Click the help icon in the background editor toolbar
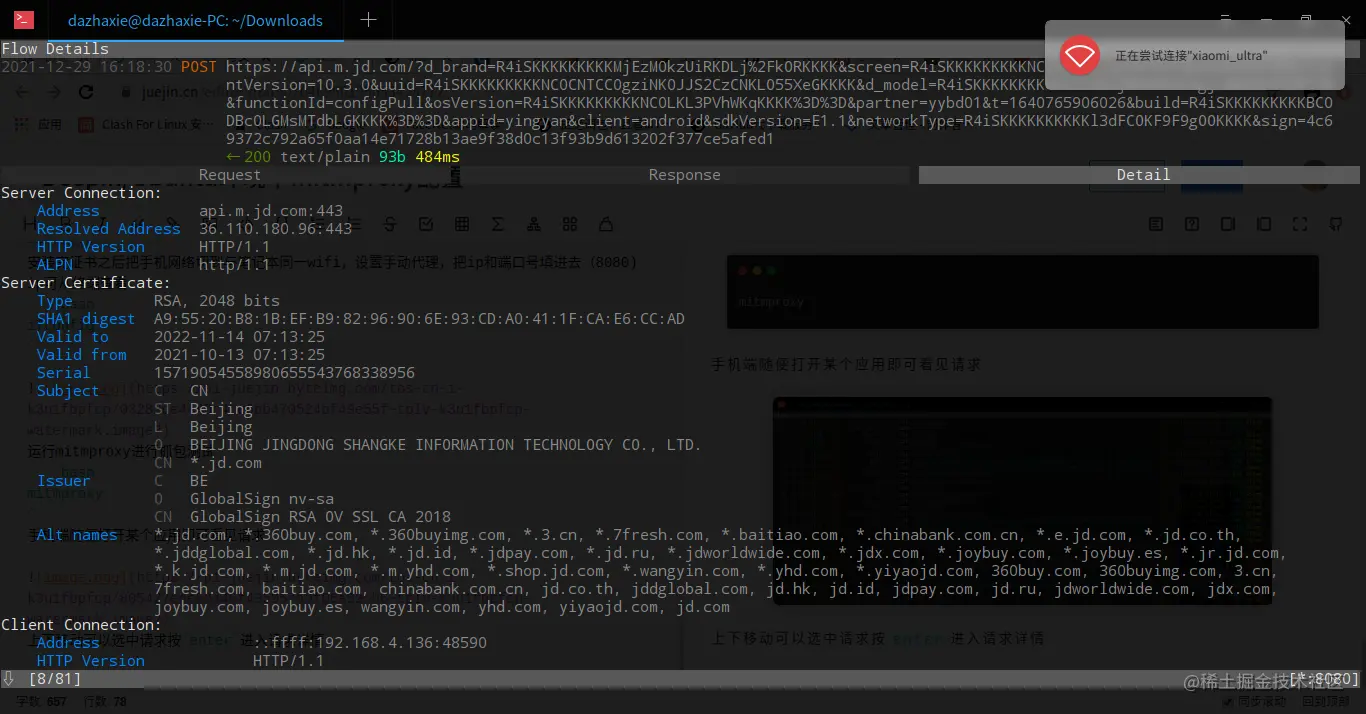1366x714 pixels. pyautogui.click(x=1191, y=224)
